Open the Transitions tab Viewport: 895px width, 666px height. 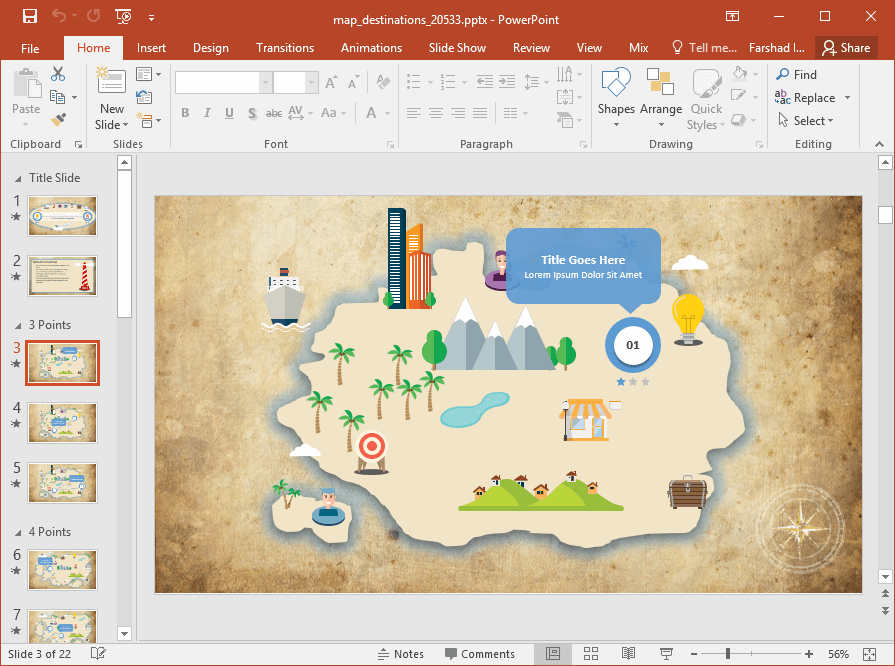pos(285,48)
